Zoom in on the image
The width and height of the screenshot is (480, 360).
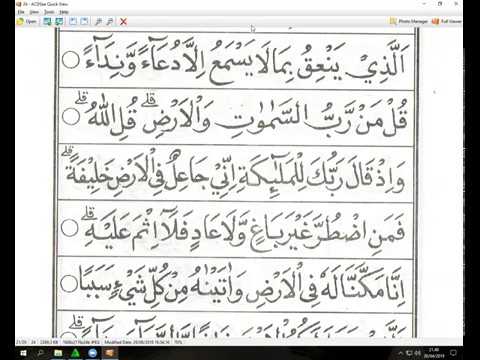point(98,22)
